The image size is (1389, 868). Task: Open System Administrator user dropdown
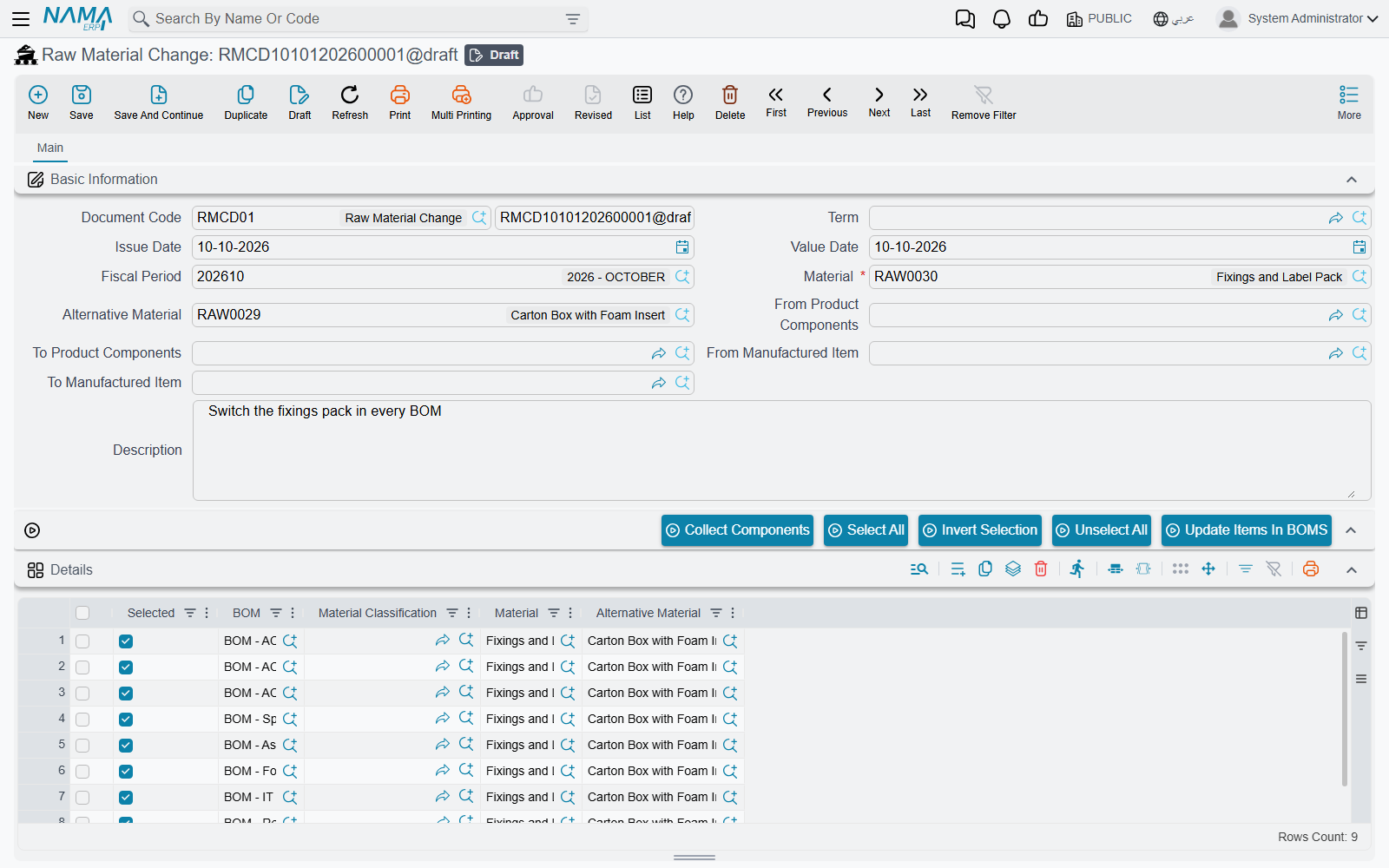click(1298, 18)
